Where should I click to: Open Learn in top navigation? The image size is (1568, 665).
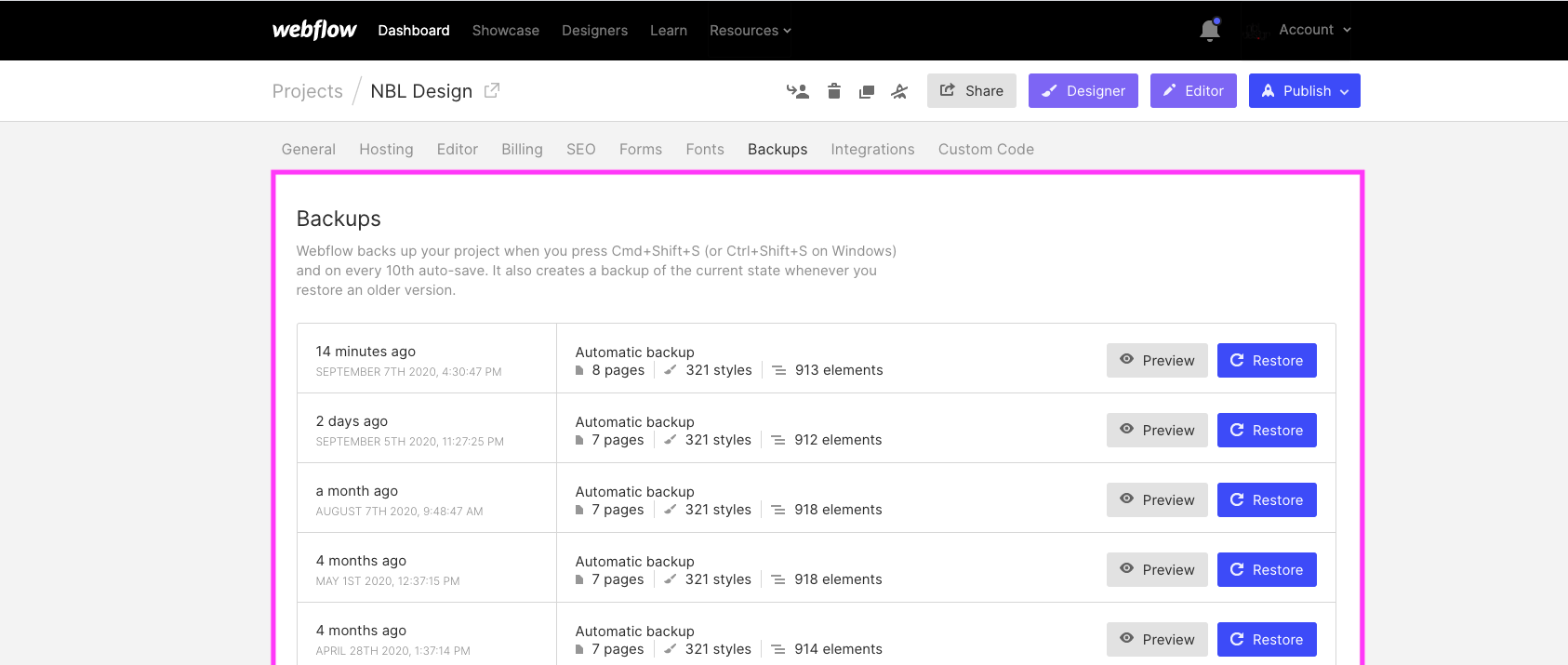[x=669, y=31]
